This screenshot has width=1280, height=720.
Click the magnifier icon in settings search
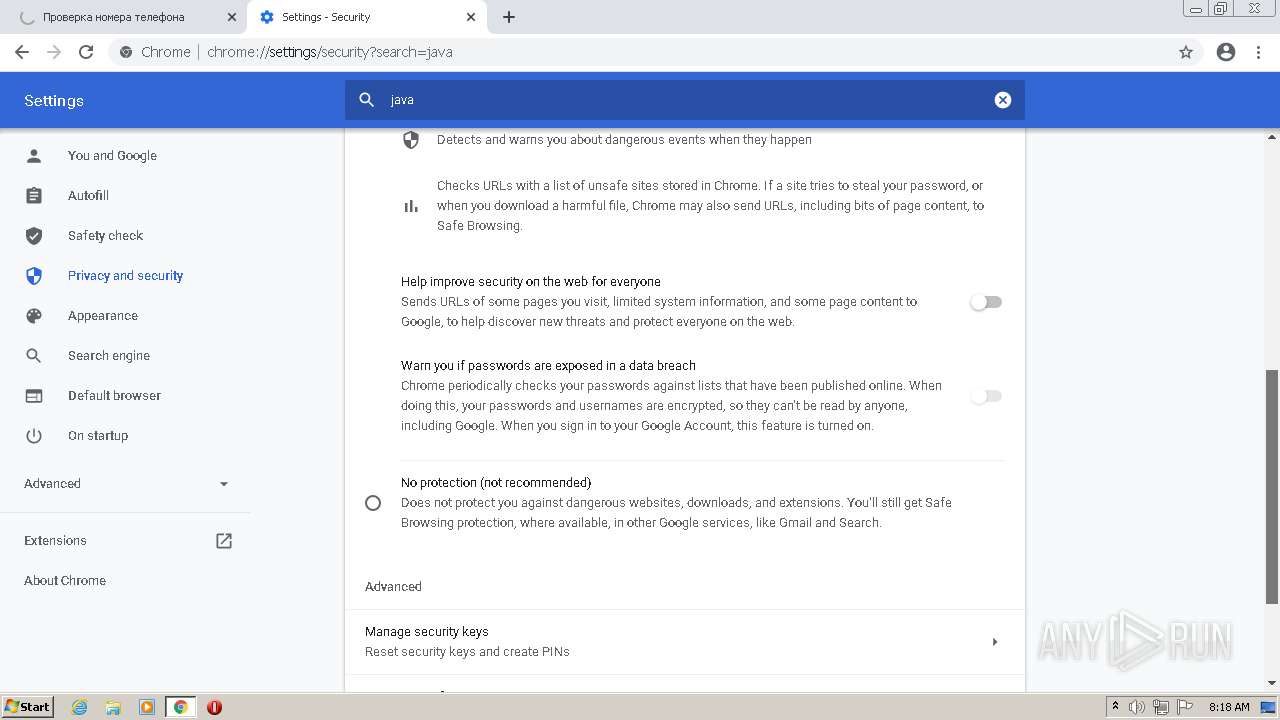coord(367,100)
